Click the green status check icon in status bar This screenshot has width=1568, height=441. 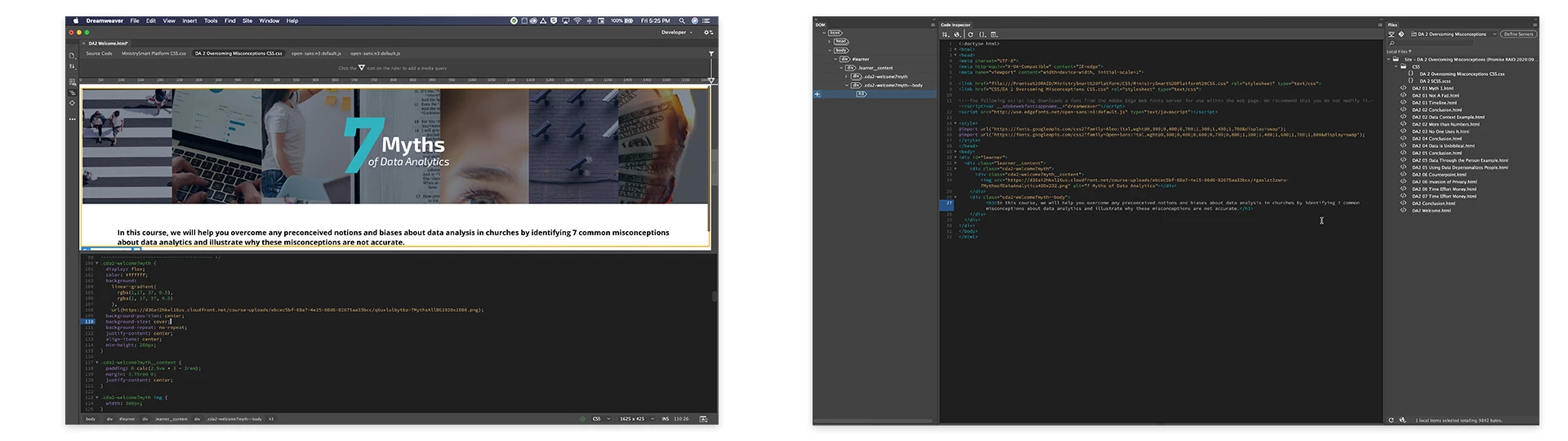(582, 419)
